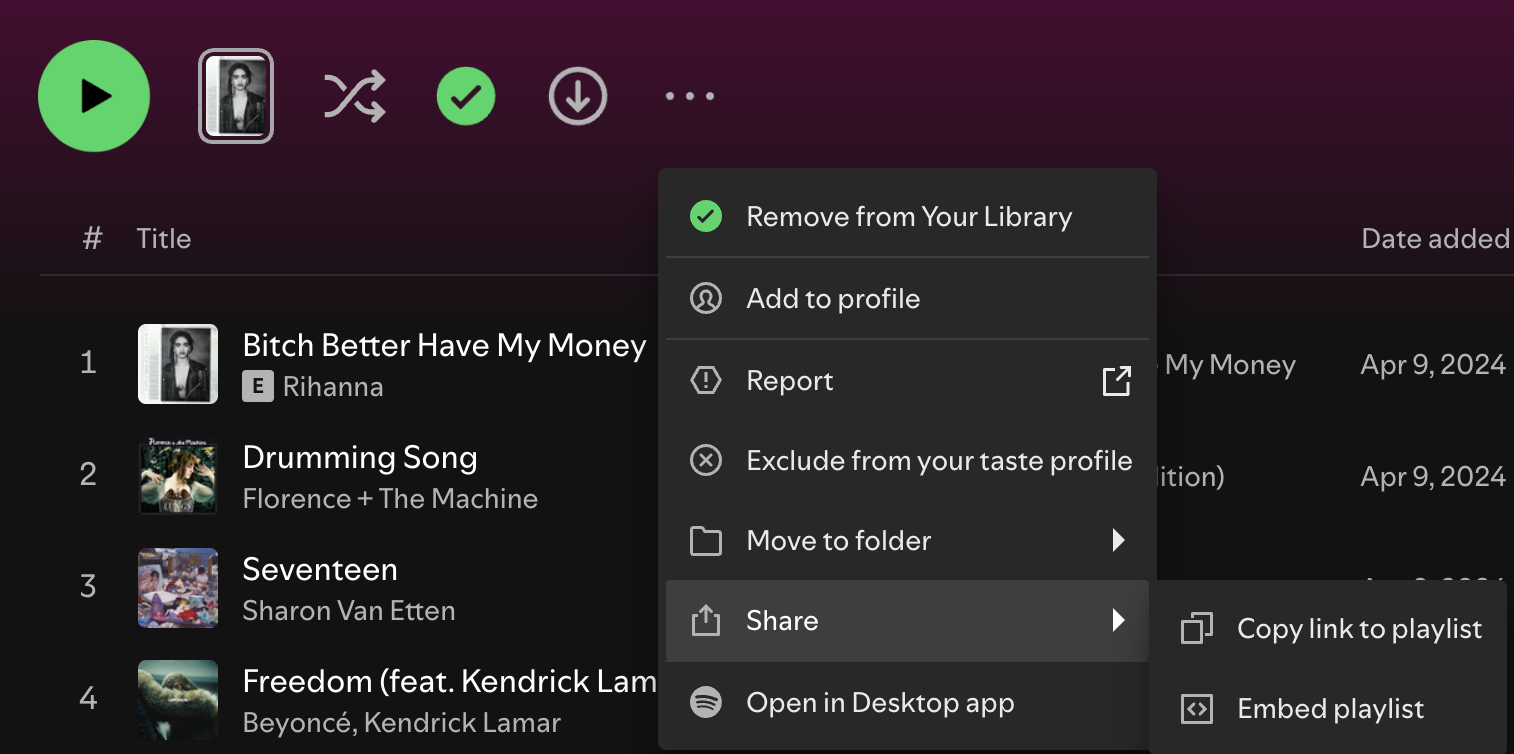Select Remove from Your Library
This screenshot has height=754, width=1514.
(x=907, y=217)
